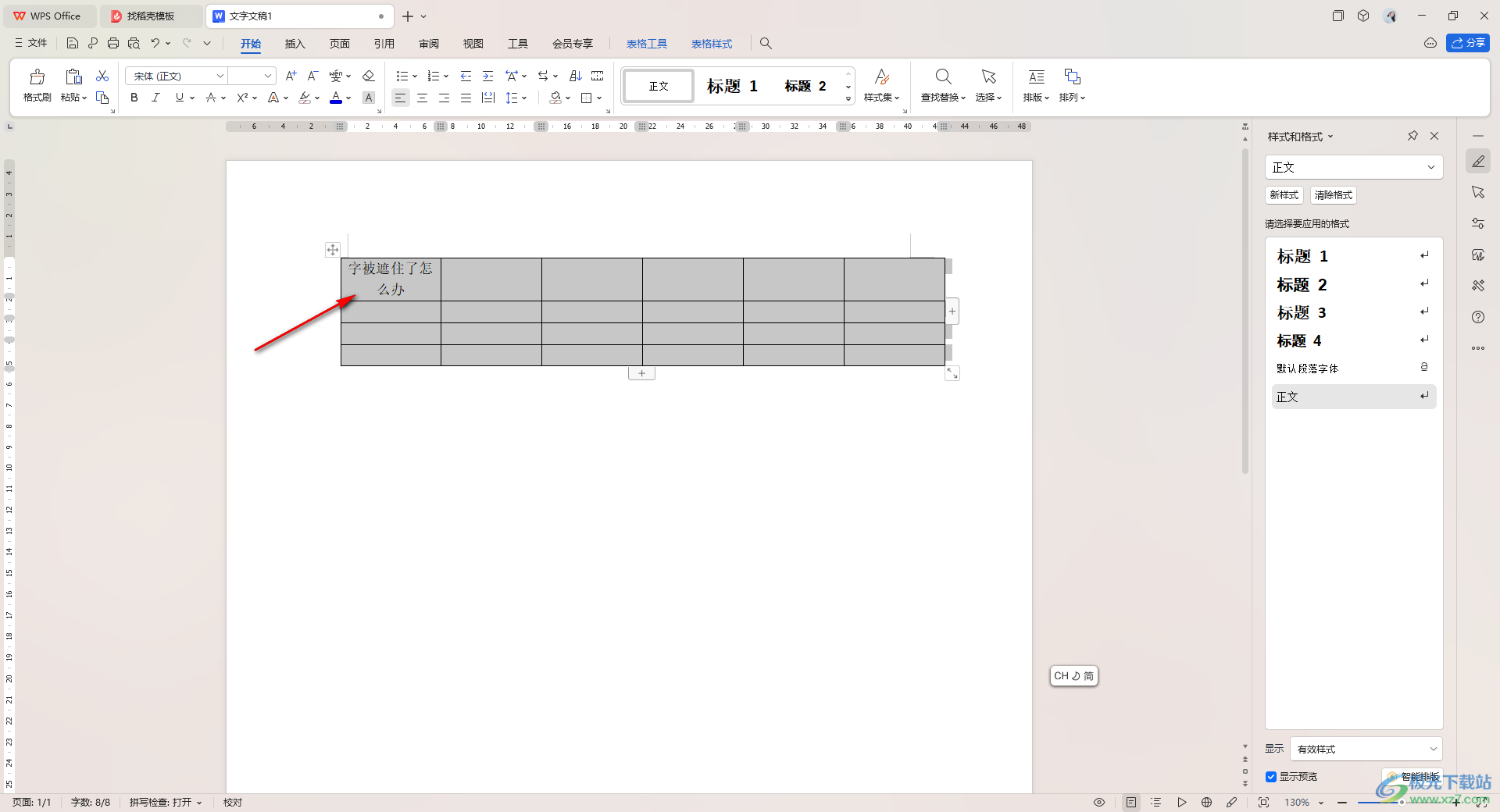Toggle character shading (gray A)

coord(369,98)
